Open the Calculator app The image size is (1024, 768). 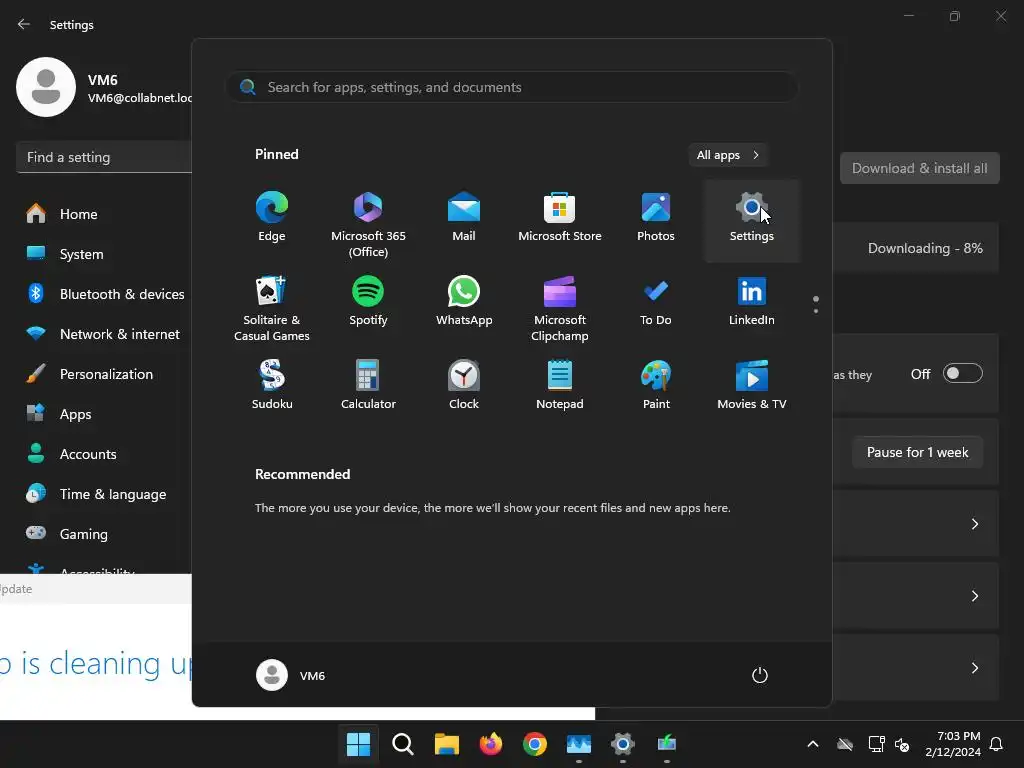[368, 385]
